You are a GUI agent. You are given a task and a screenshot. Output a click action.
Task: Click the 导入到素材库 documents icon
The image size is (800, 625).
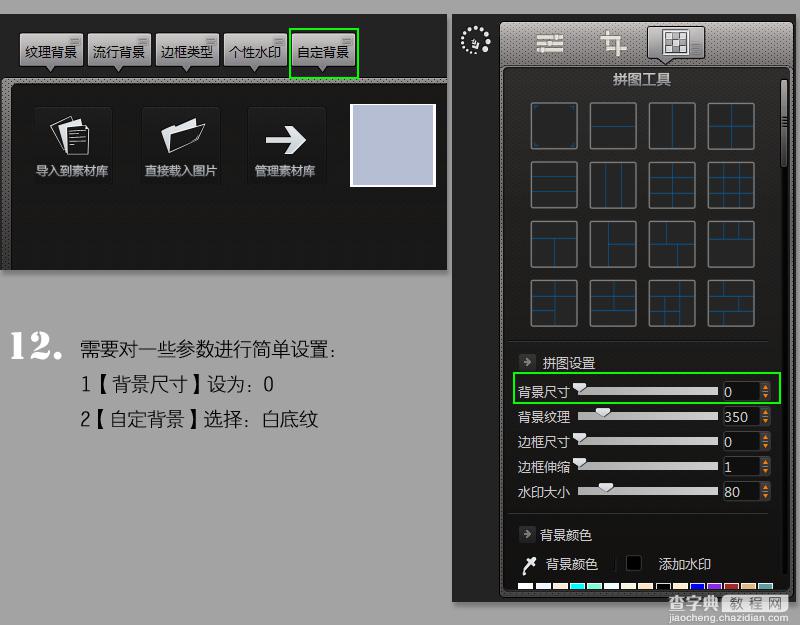[71, 136]
